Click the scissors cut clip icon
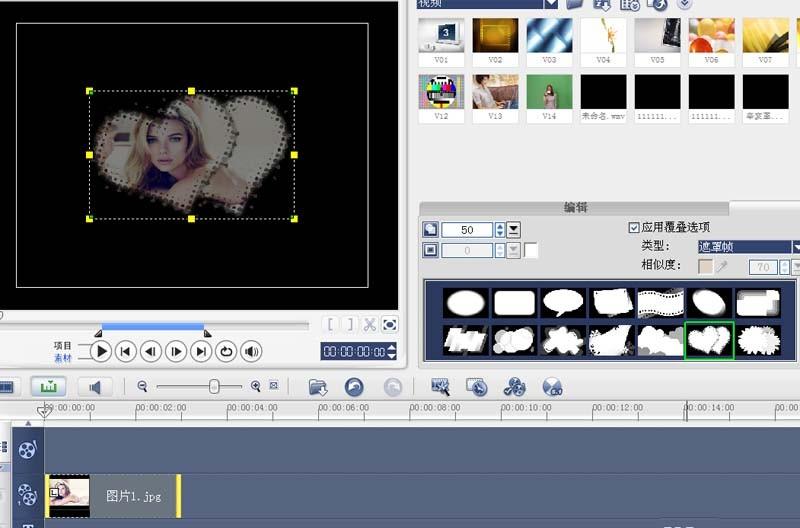 coord(369,324)
